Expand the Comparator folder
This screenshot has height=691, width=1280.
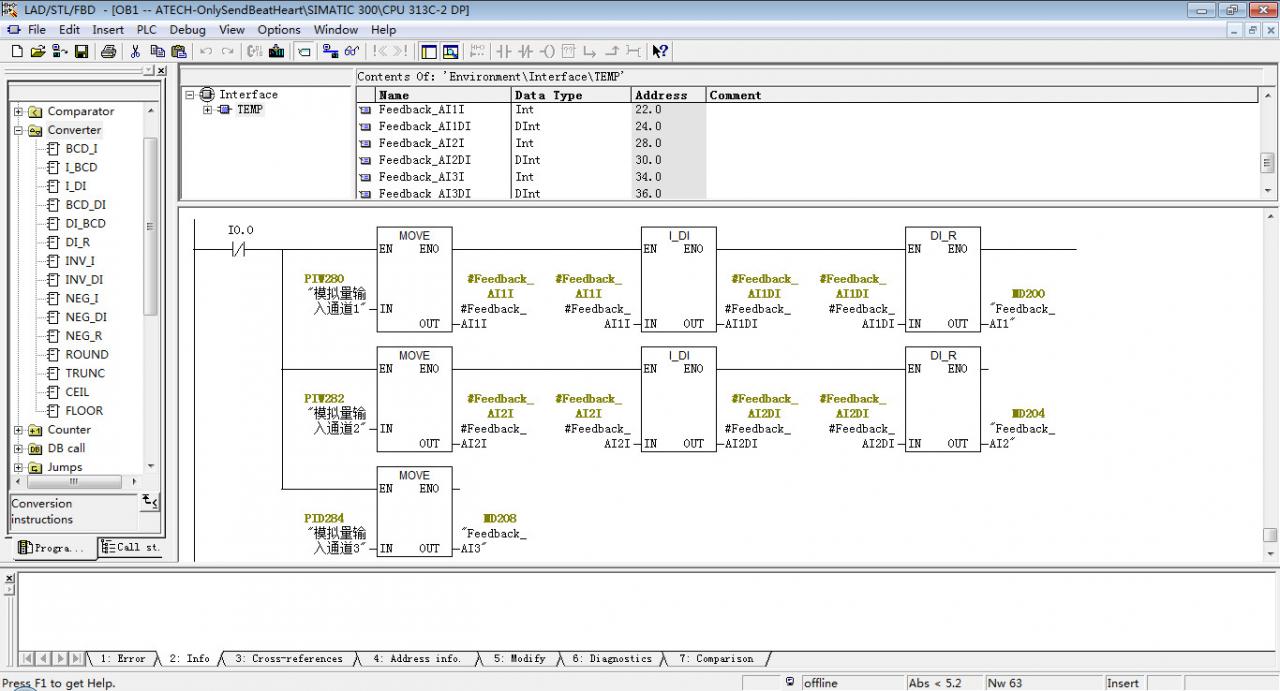(18, 112)
